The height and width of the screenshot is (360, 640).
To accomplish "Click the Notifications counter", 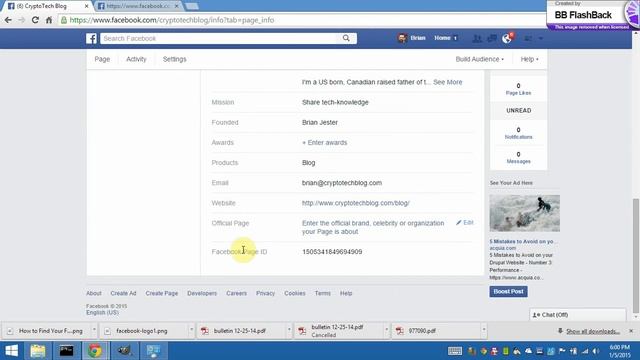I will 518,133.
